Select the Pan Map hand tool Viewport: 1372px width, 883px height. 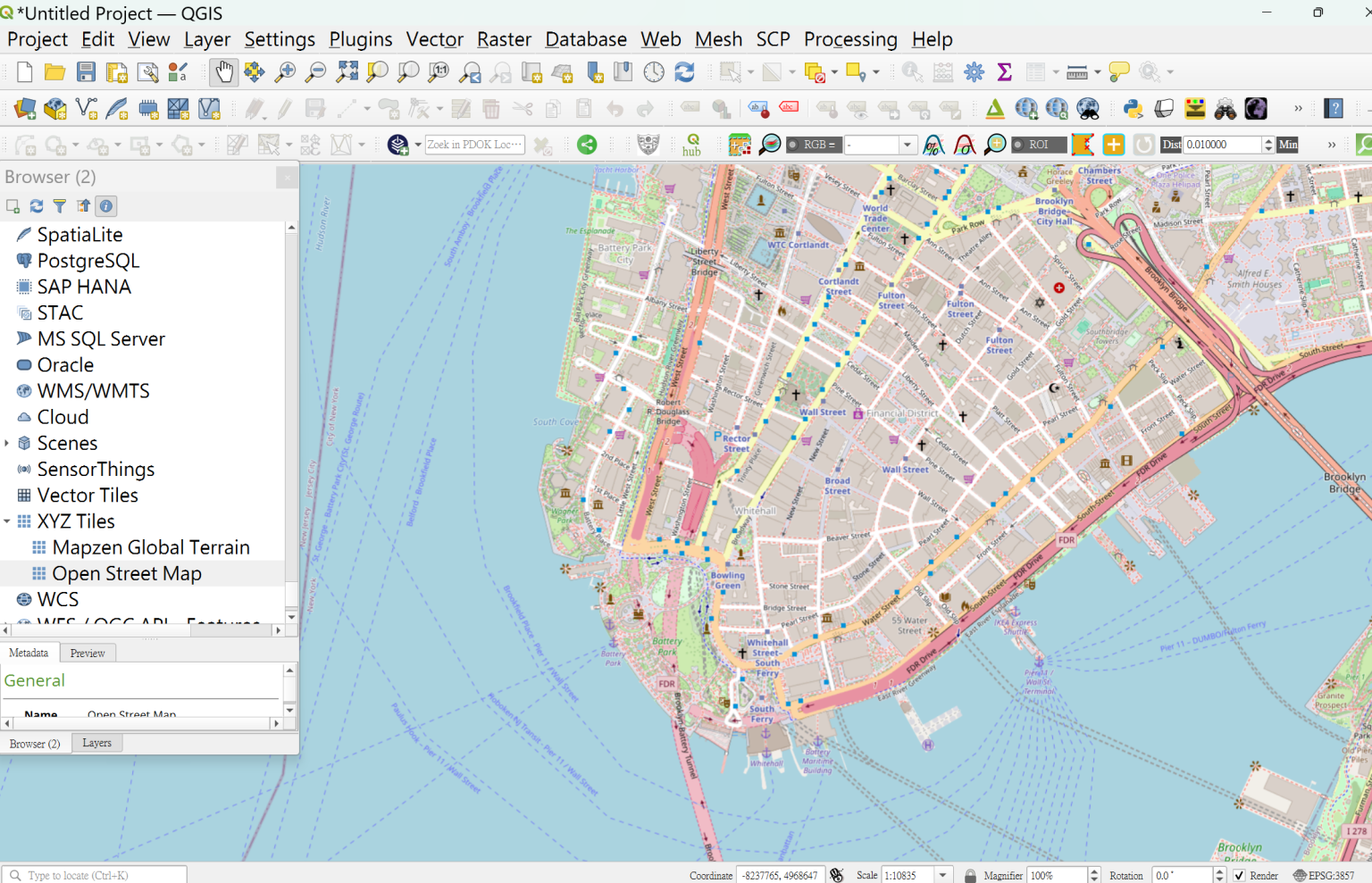point(223,71)
